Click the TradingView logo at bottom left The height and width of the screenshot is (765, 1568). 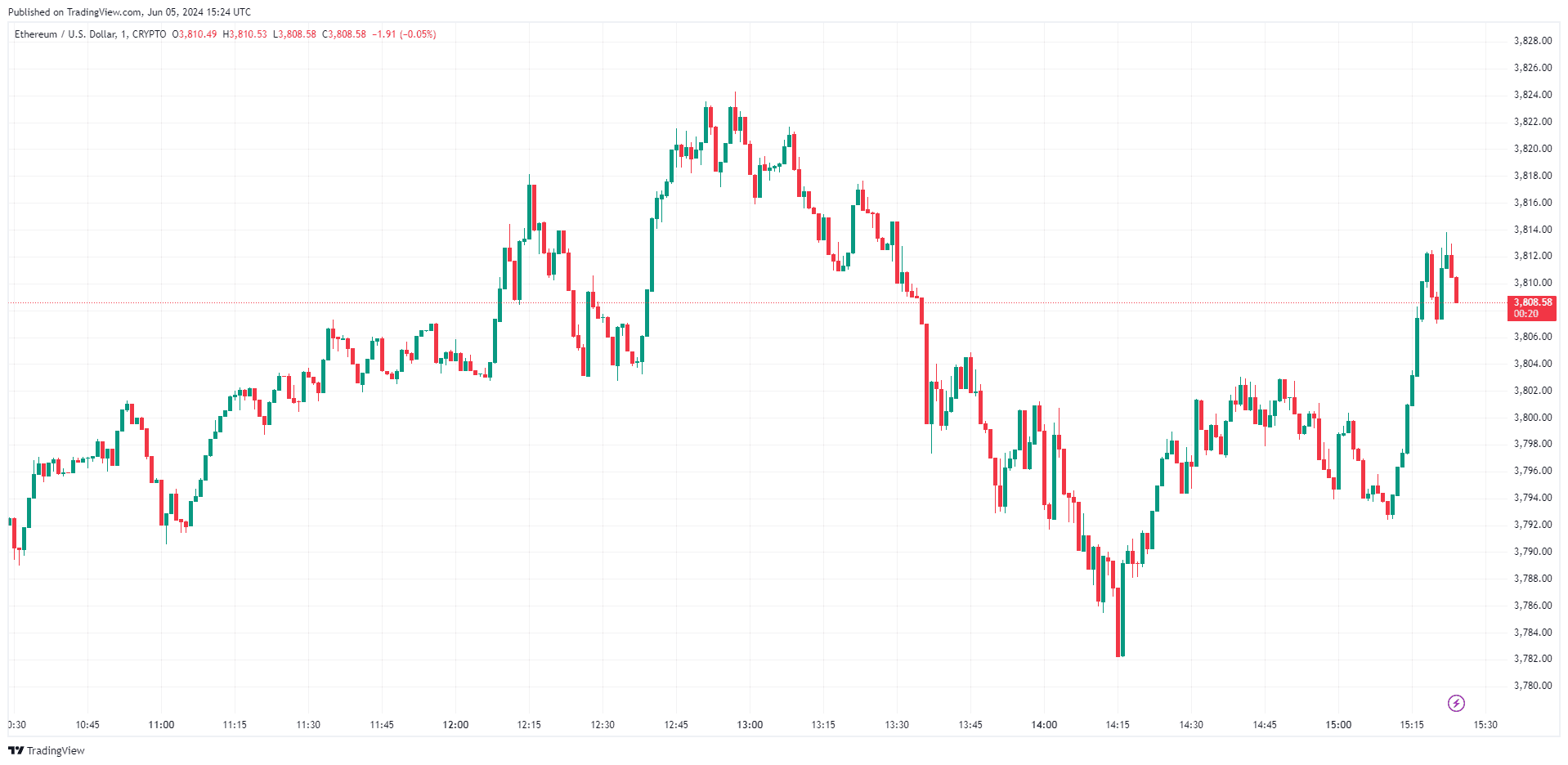tap(47, 750)
